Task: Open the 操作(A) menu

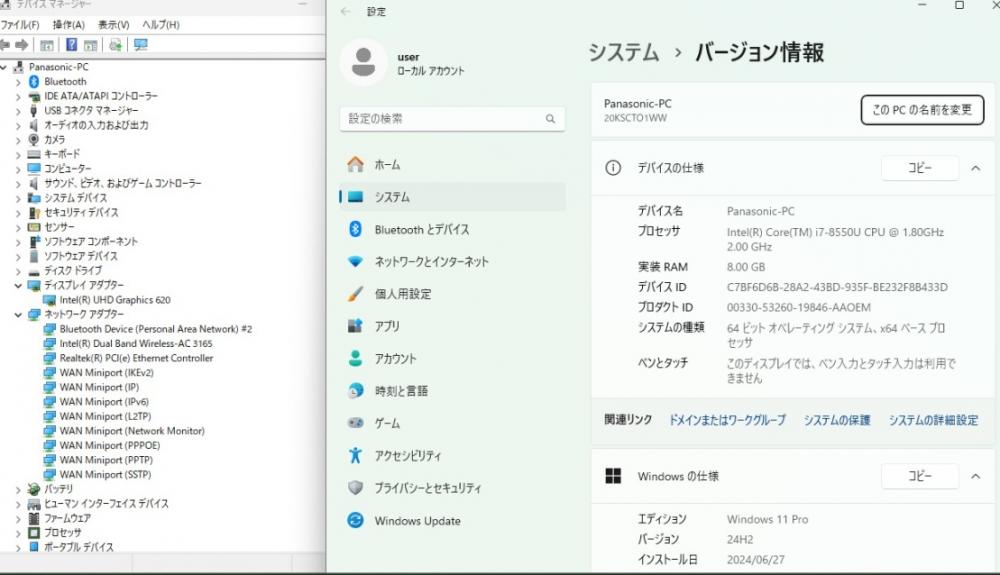Action: click(68, 25)
